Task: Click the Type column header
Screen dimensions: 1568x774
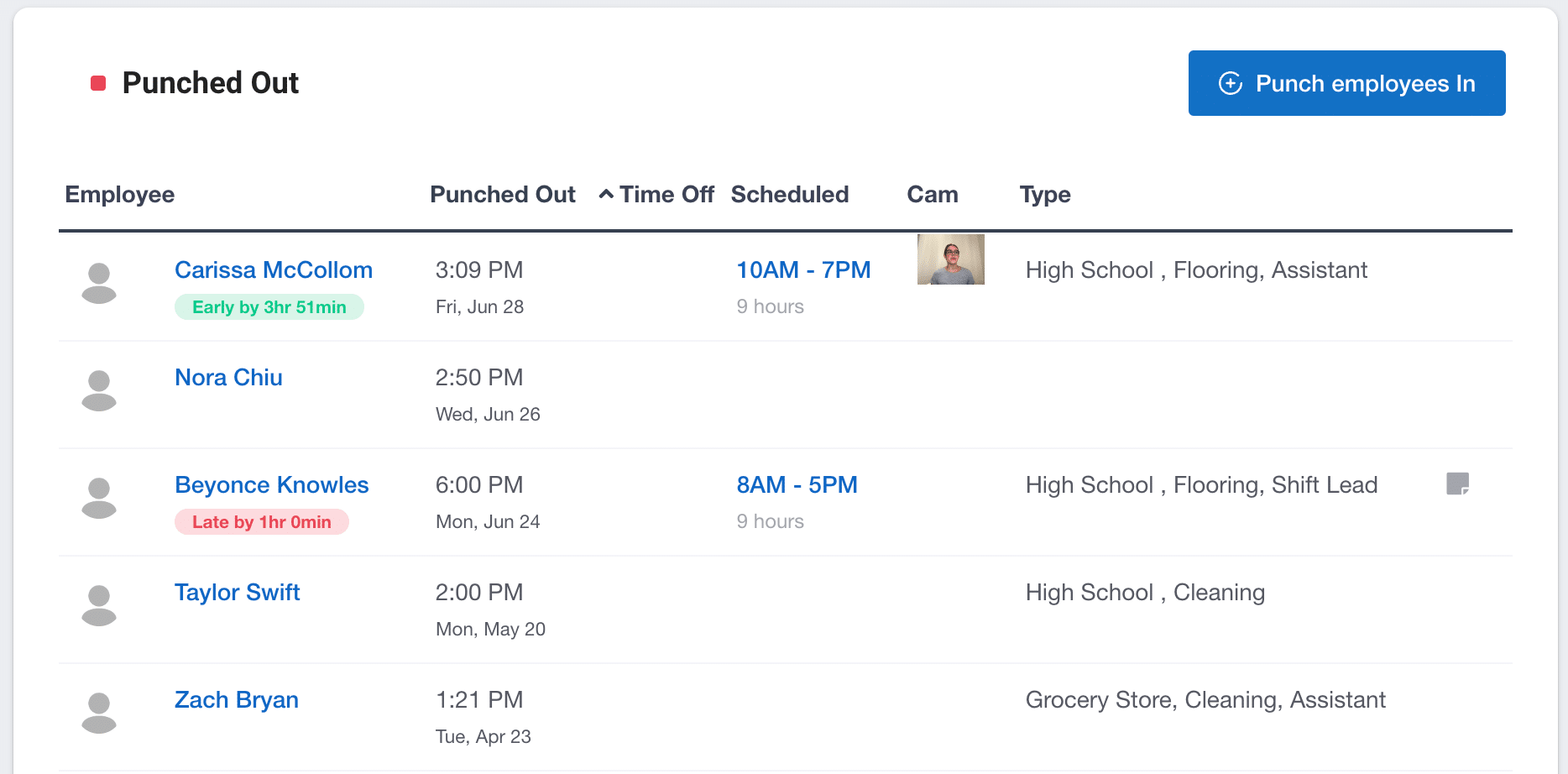Action: [x=1045, y=195]
